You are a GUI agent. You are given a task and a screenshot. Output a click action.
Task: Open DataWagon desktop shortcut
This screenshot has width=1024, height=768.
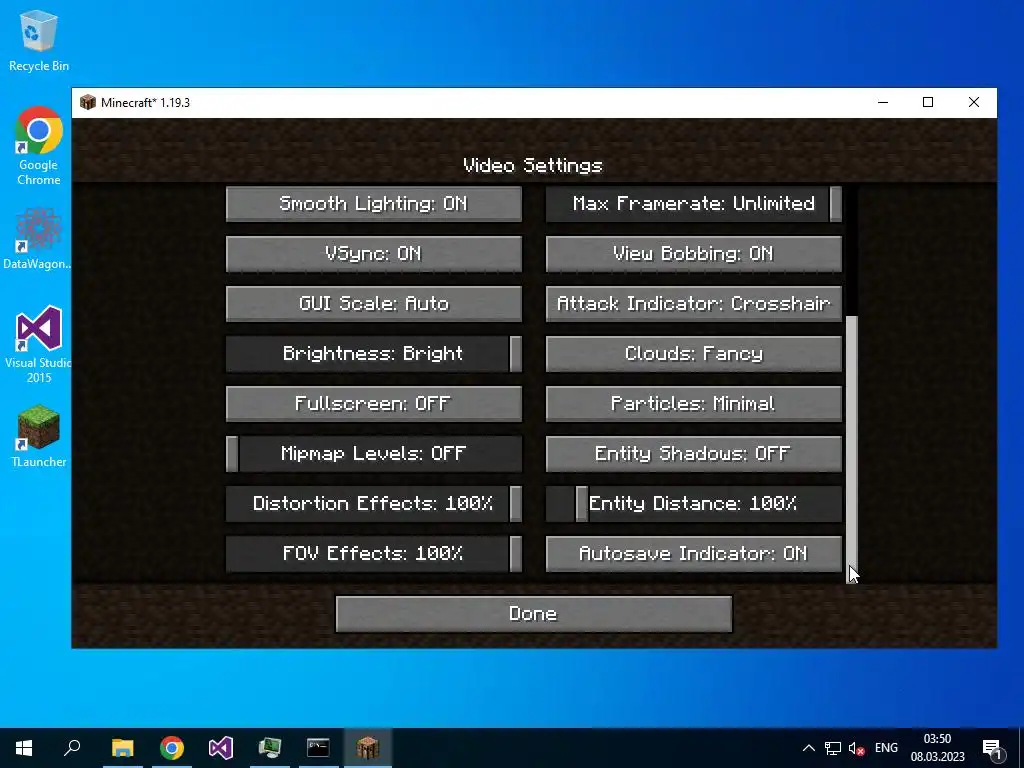tap(39, 238)
